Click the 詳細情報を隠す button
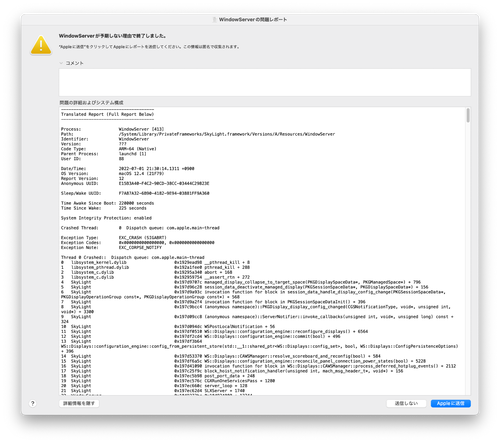This screenshot has height=443, width=500. [79, 403]
